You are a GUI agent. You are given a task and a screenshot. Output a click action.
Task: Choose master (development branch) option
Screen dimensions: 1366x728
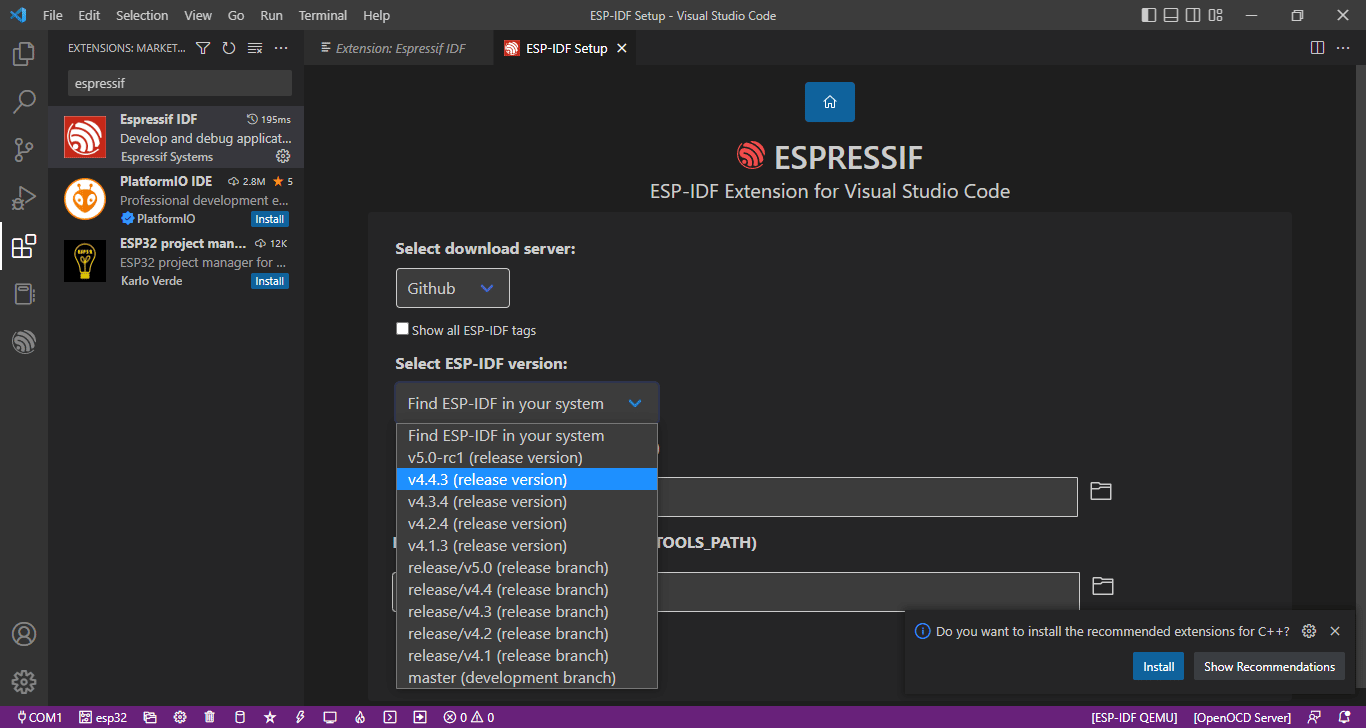527,678
